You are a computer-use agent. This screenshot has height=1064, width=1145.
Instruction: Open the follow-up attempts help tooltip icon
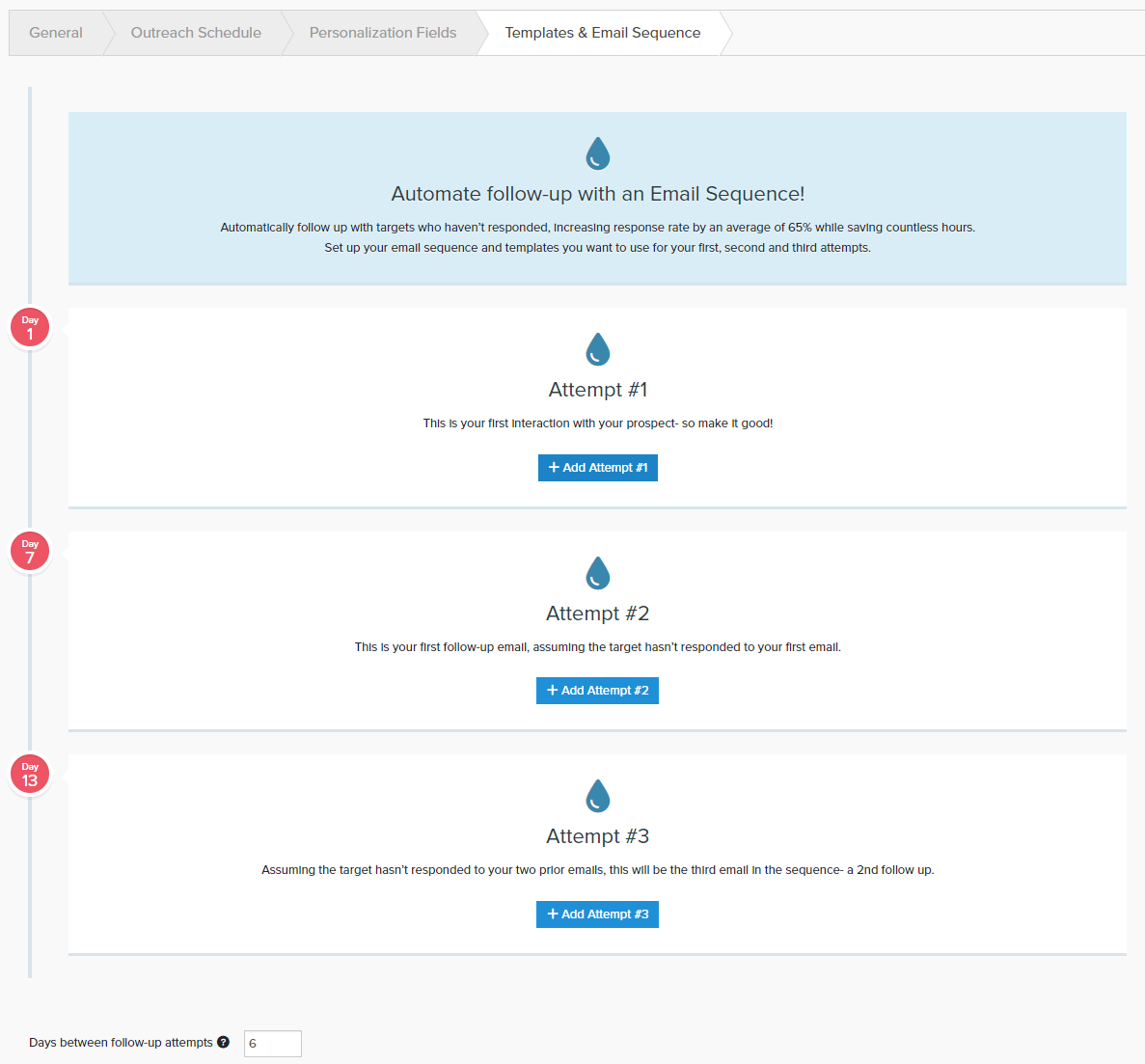(223, 1042)
